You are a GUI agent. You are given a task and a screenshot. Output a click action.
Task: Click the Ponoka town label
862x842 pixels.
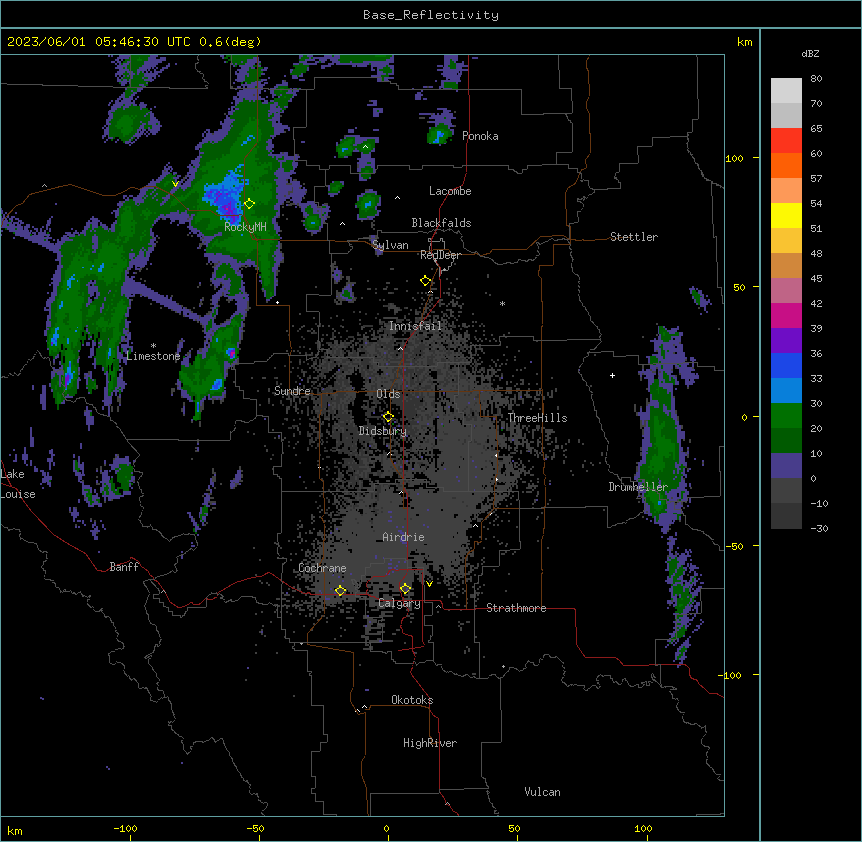click(480, 136)
